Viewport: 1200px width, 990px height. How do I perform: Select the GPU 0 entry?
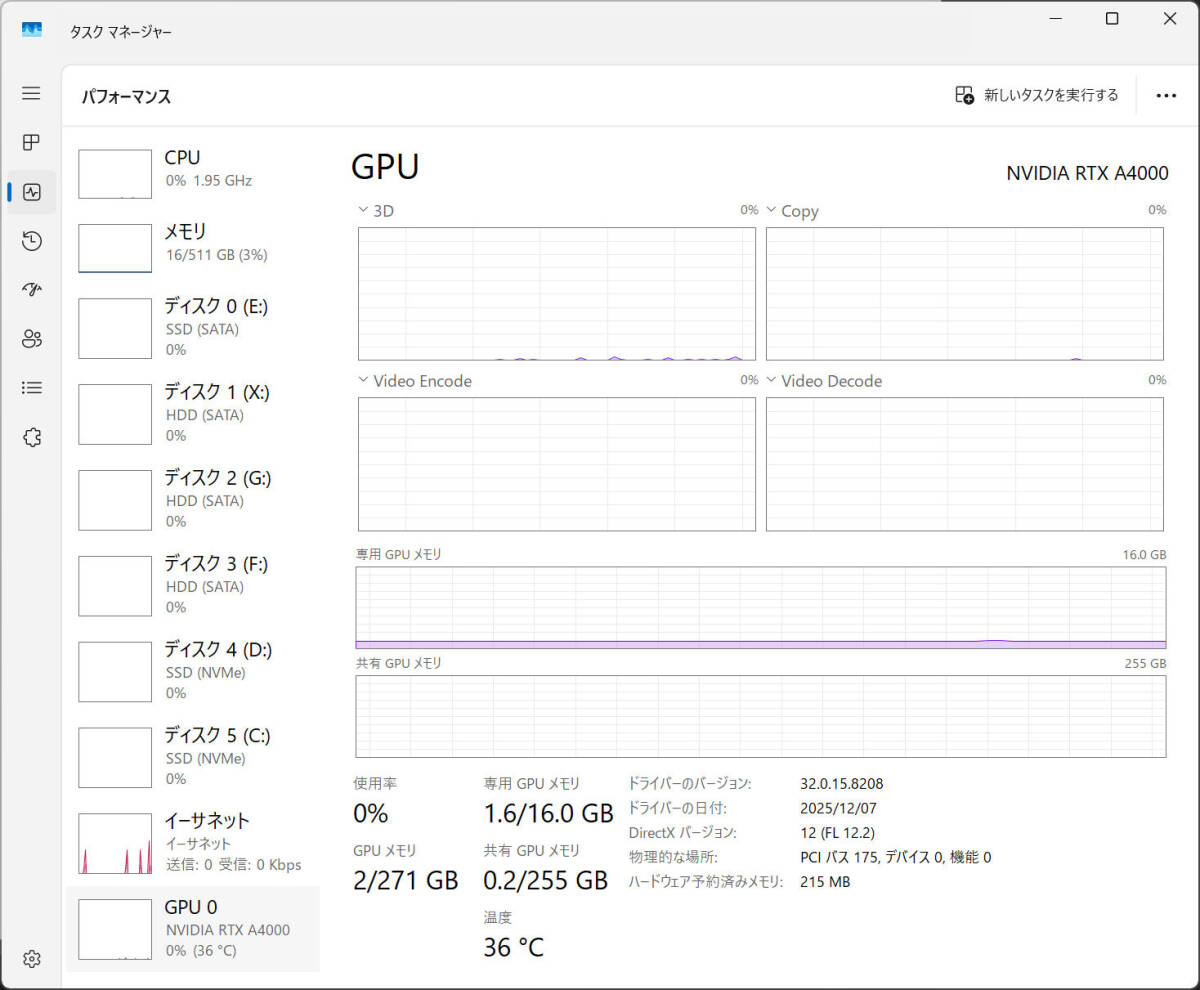coord(193,929)
